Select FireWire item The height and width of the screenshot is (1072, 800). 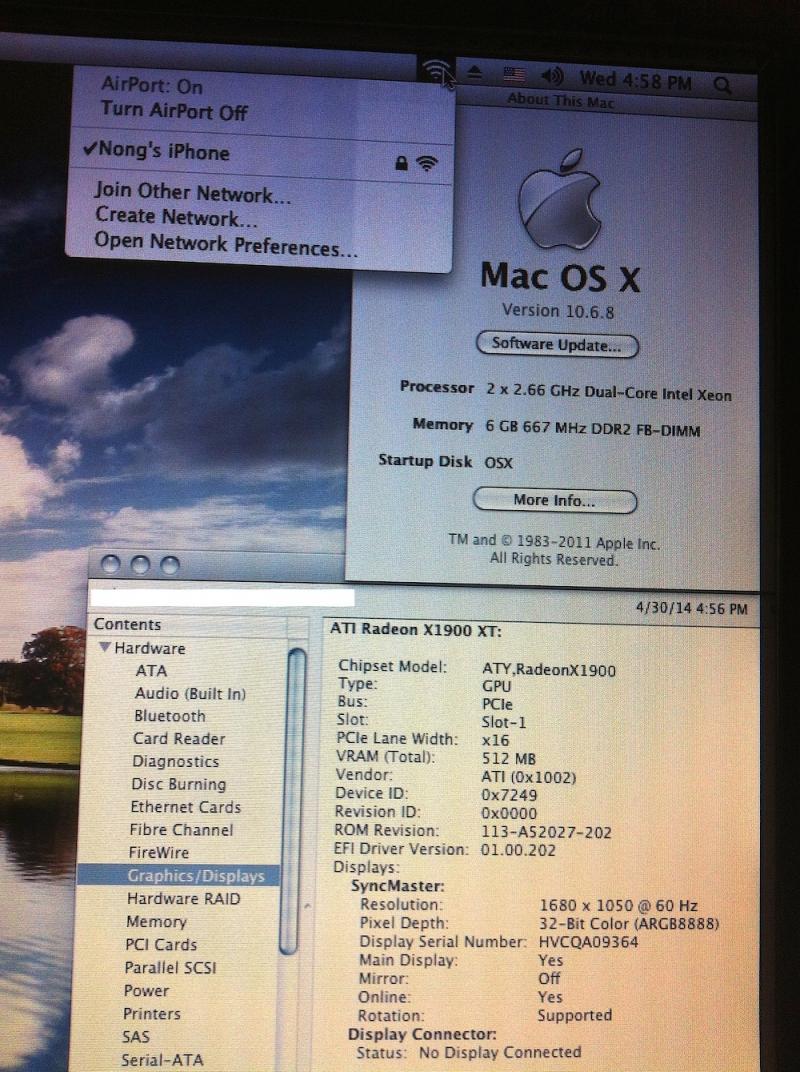(x=159, y=853)
